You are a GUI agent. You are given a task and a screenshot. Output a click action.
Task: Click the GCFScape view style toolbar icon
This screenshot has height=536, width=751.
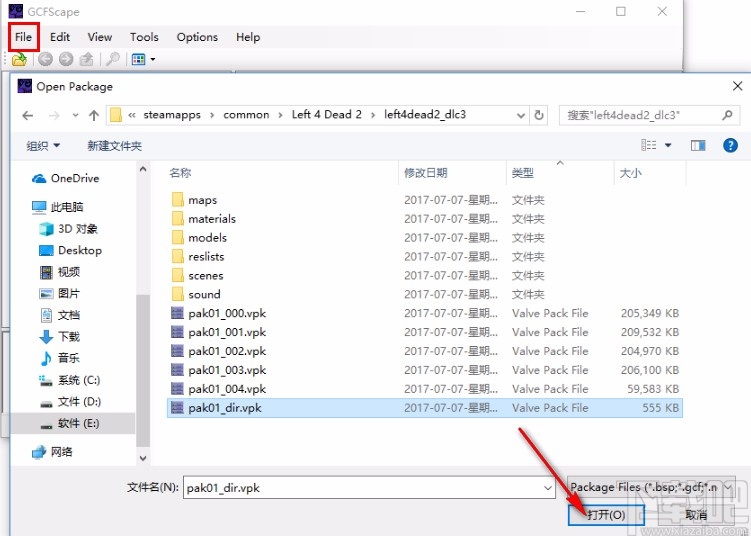[x=138, y=59]
